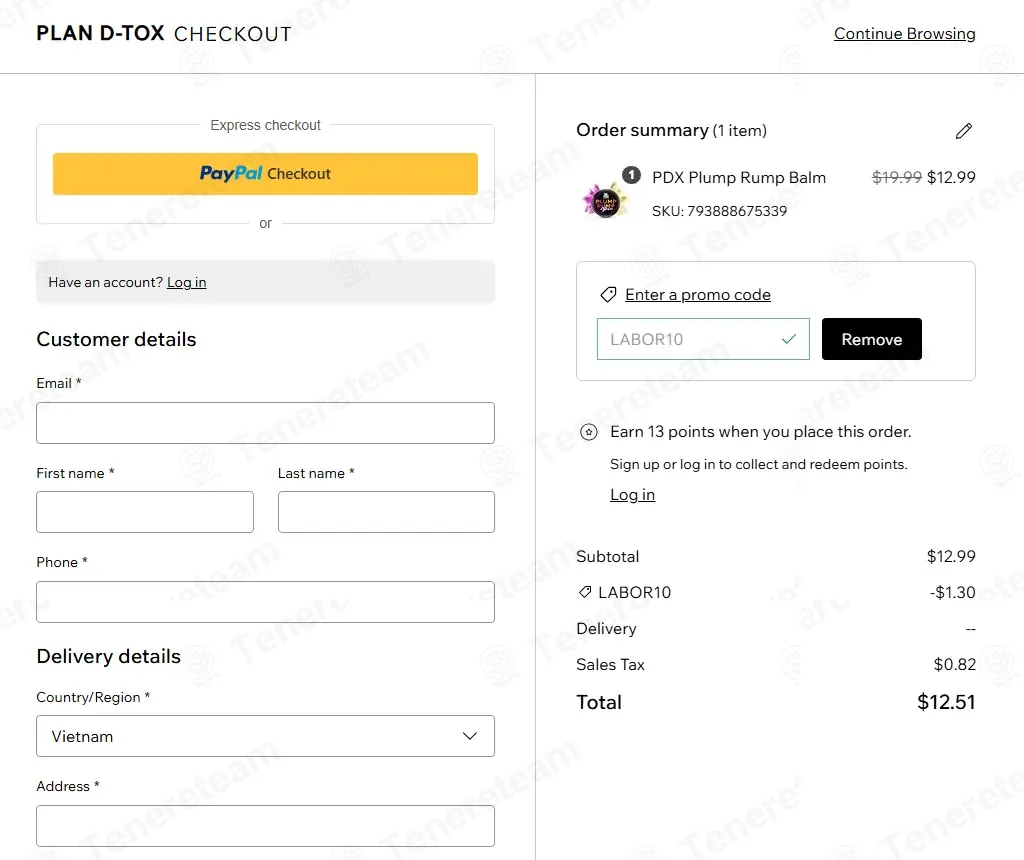The image size is (1024, 860).
Task: Click the Last name * field label
Action: (316, 473)
